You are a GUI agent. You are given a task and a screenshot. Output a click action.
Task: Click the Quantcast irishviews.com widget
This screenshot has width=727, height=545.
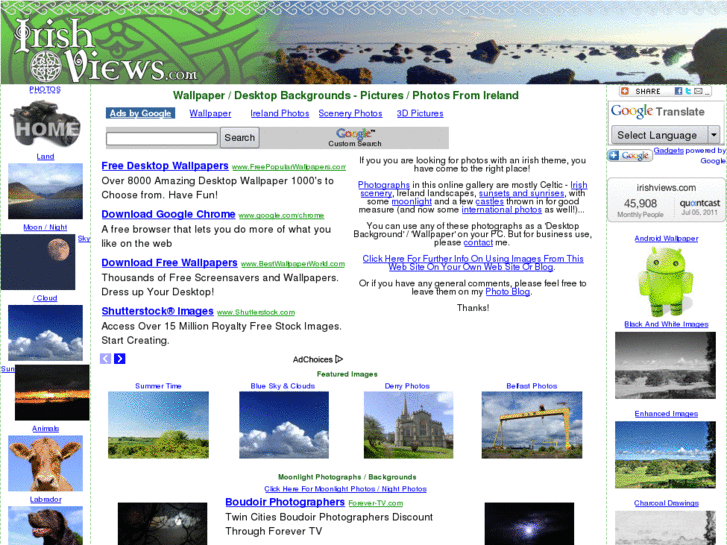(666, 200)
